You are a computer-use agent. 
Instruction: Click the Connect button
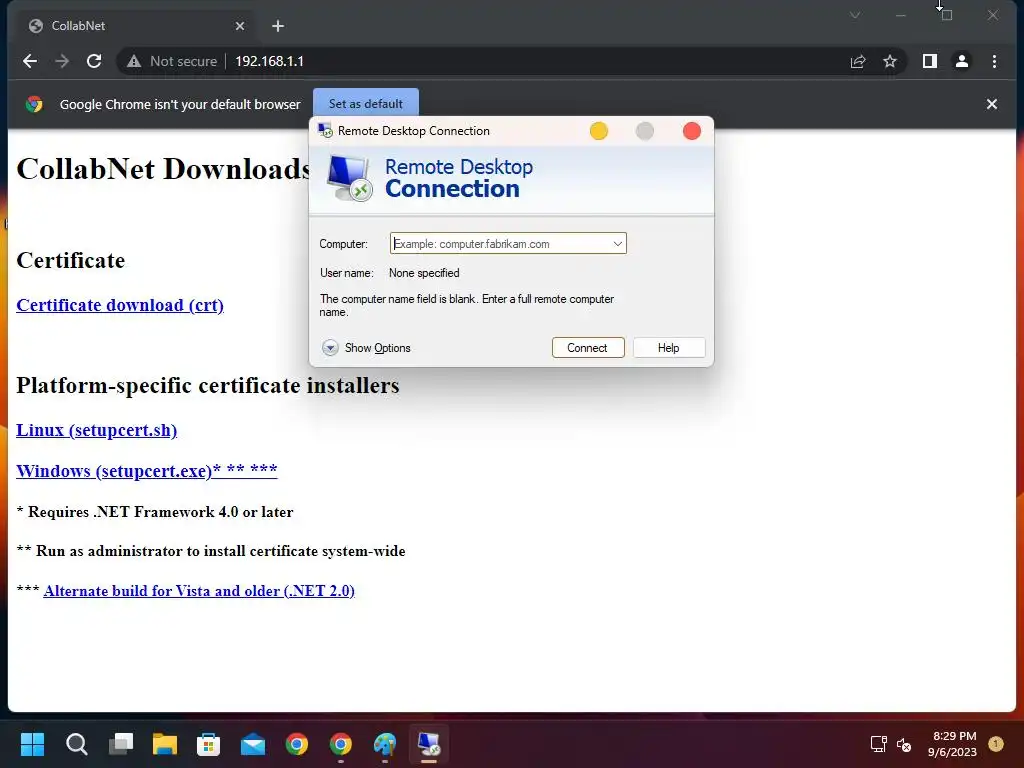tap(588, 348)
